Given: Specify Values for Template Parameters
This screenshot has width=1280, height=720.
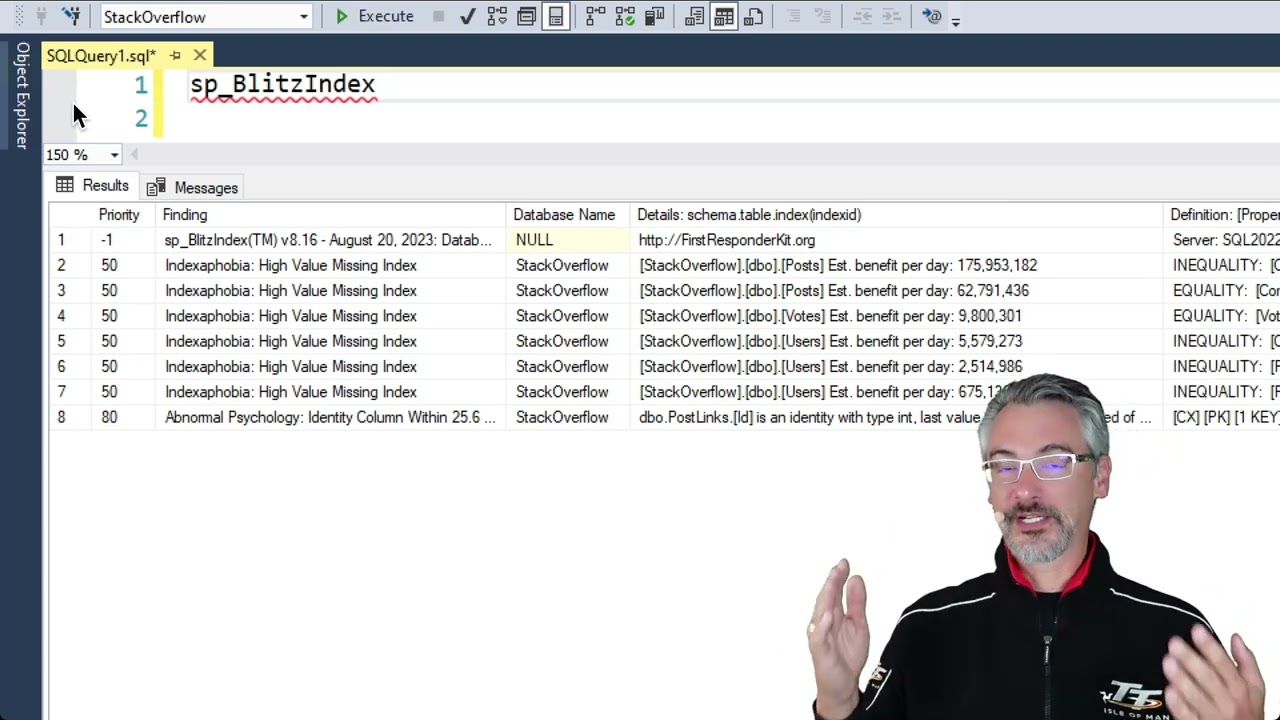Looking at the screenshot, I should click(x=931, y=16).
